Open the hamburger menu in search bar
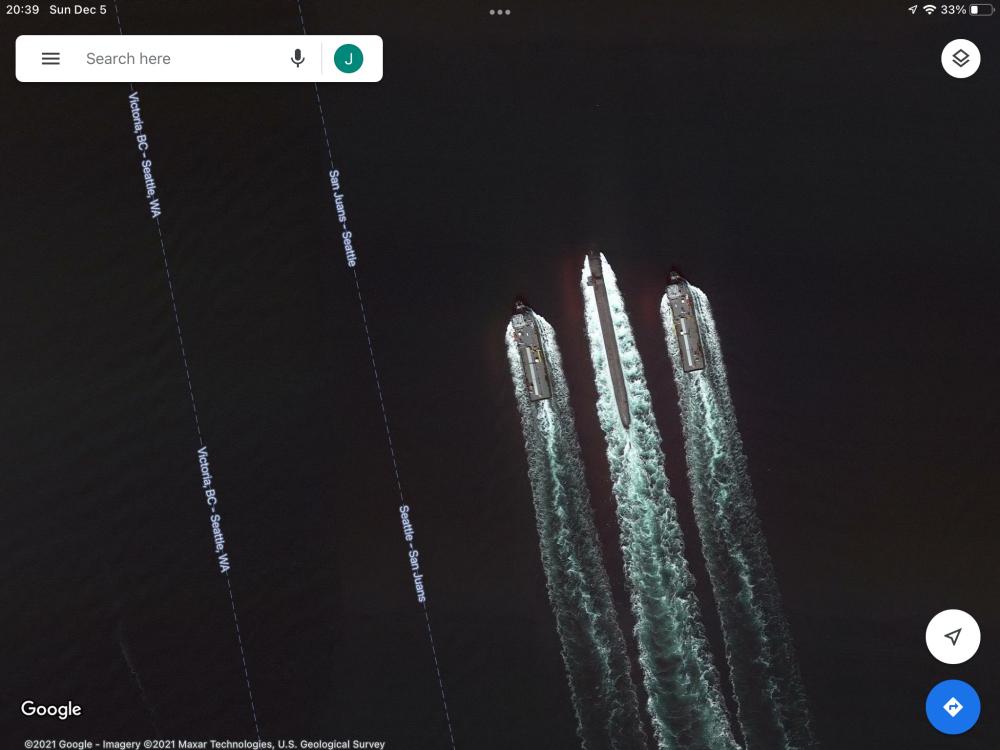Viewport: 1000px width, 750px height. [51, 59]
